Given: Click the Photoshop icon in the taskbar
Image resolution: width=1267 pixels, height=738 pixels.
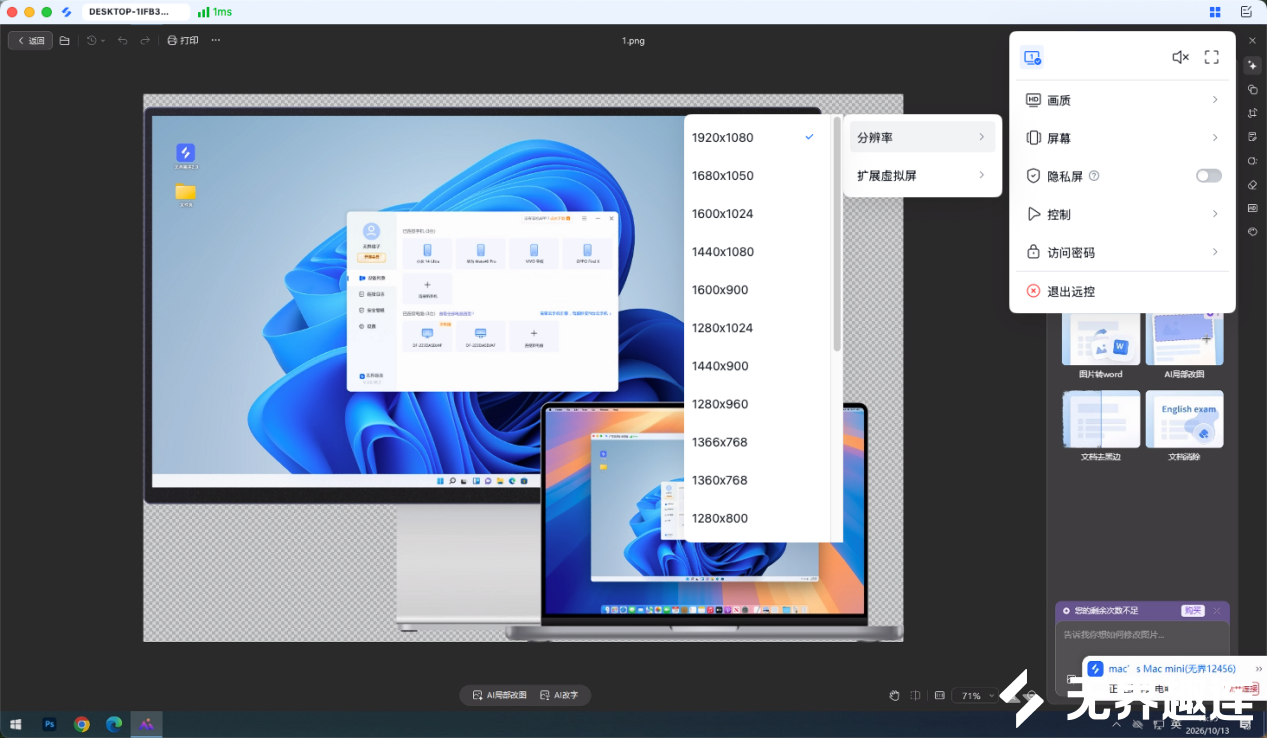Looking at the screenshot, I should (49, 724).
